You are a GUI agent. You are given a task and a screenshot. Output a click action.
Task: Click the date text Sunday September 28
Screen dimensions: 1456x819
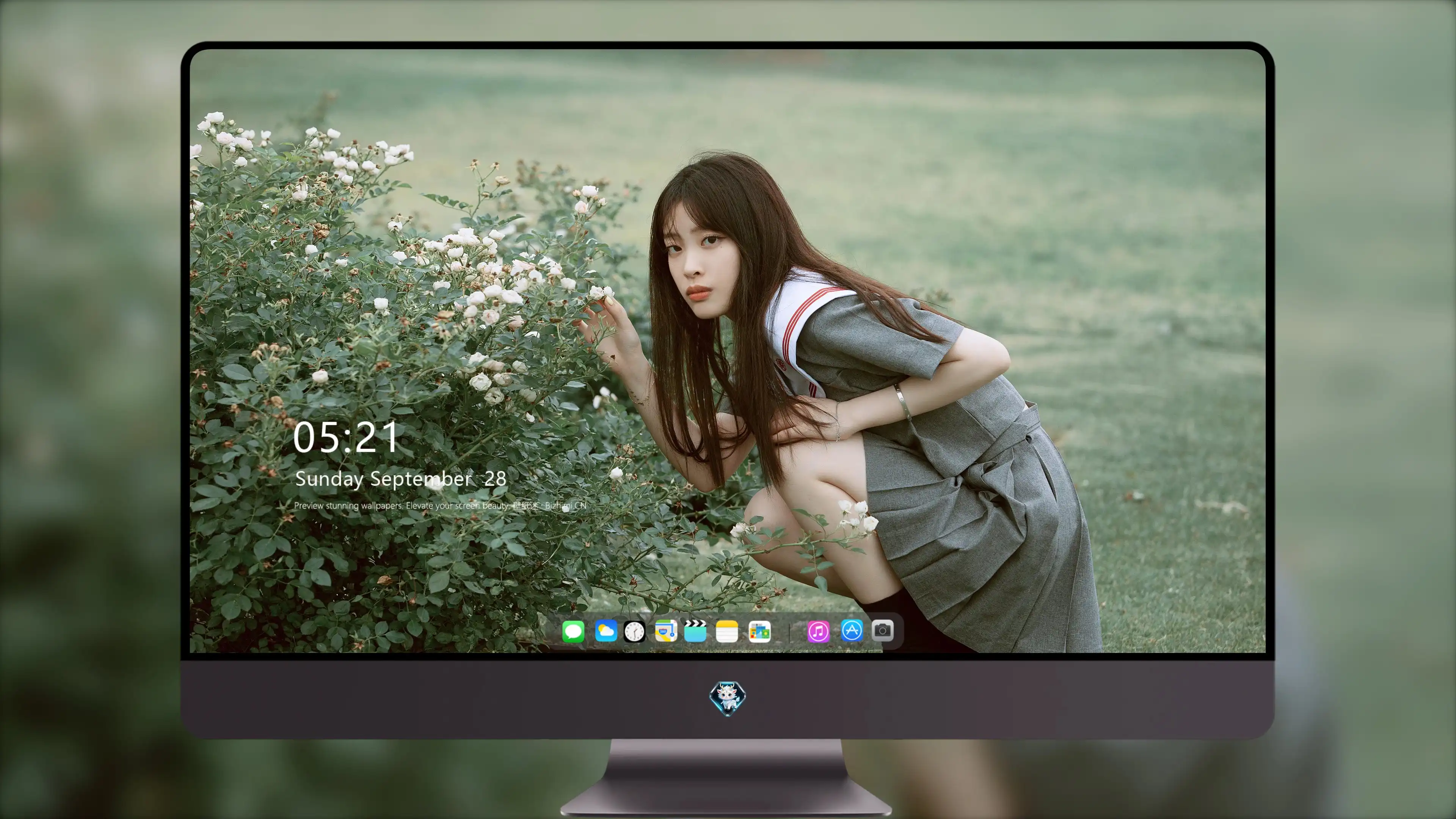(401, 479)
